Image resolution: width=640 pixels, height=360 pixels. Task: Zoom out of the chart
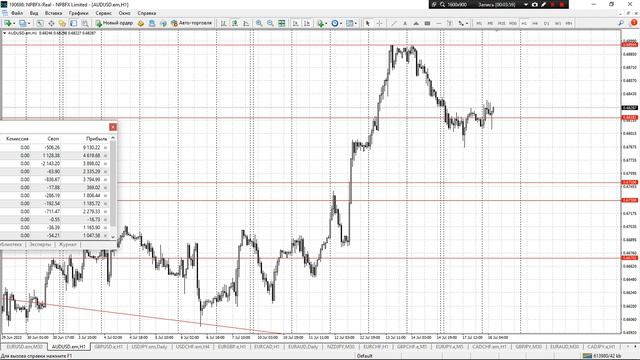270,23
